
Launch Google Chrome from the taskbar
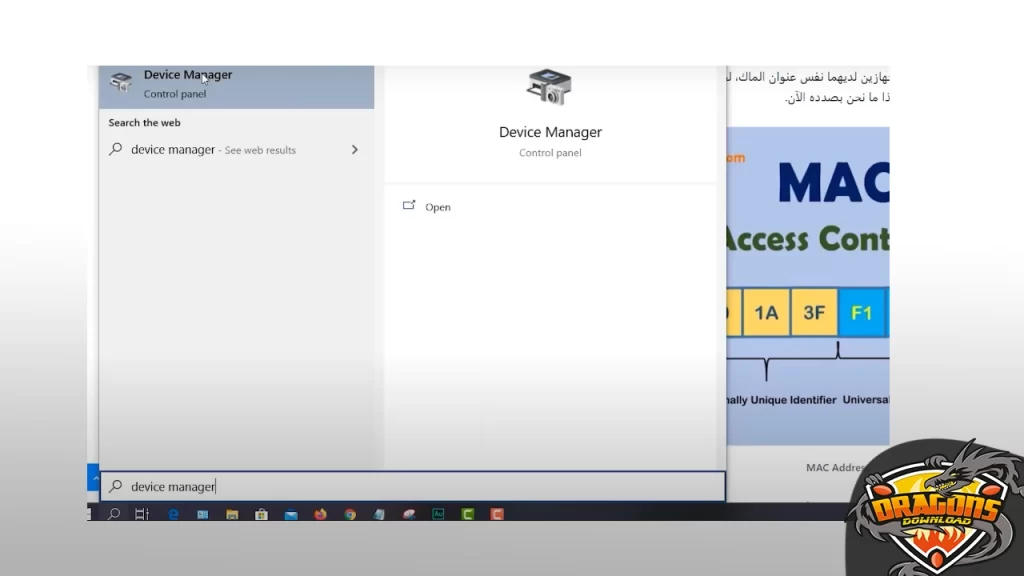pos(350,514)
